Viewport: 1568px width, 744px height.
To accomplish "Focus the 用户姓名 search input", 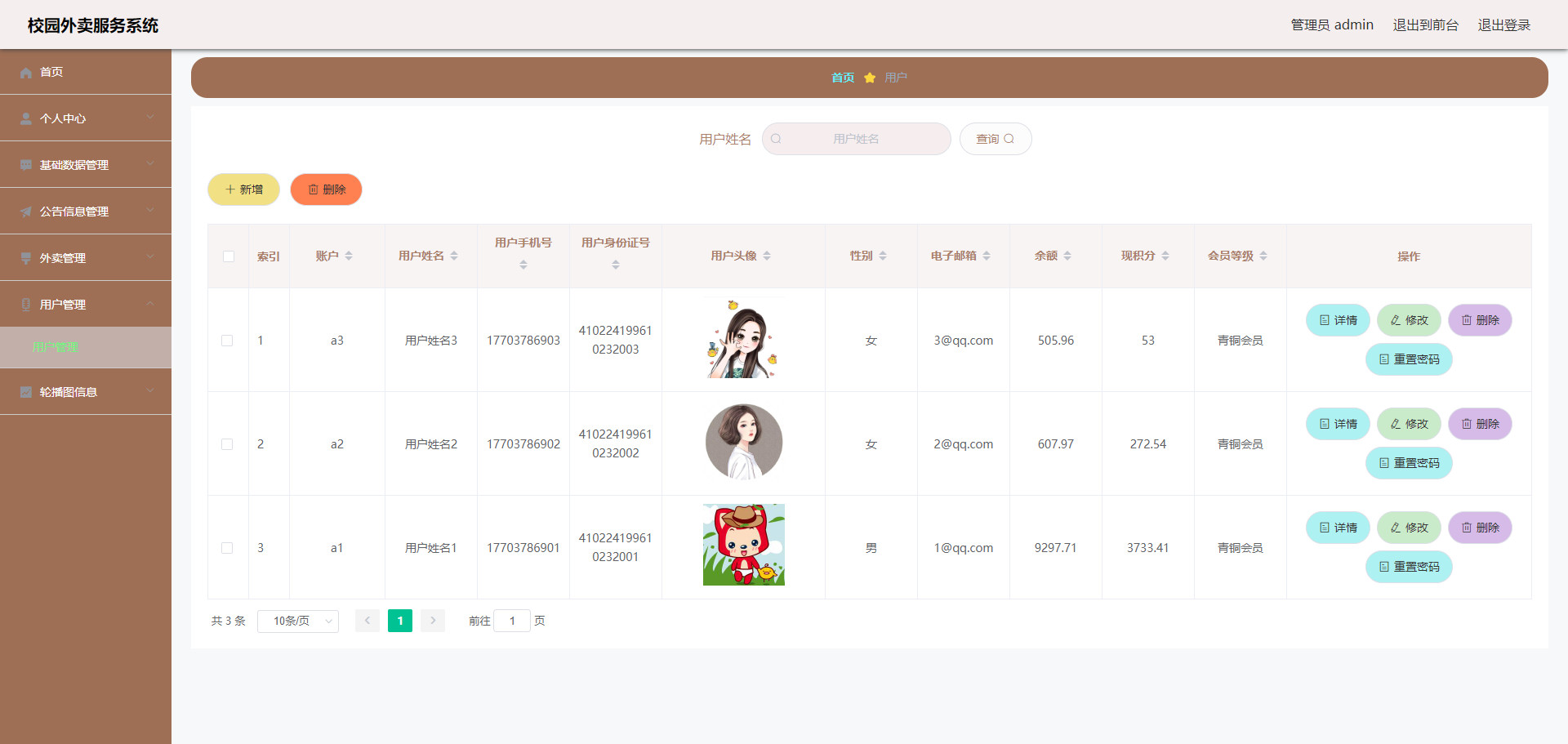I will coord(856,139).
